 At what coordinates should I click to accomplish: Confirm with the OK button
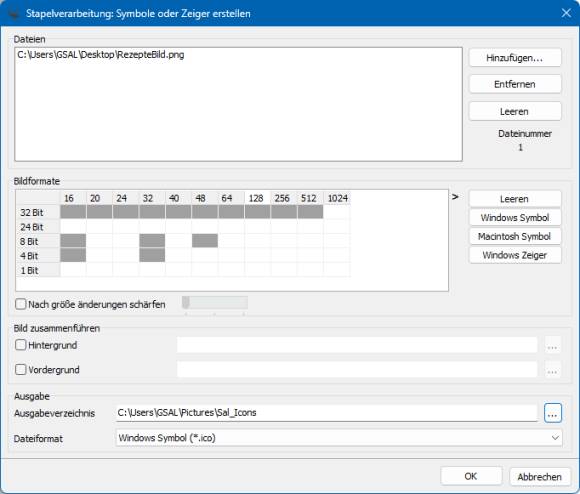(471, 476)
